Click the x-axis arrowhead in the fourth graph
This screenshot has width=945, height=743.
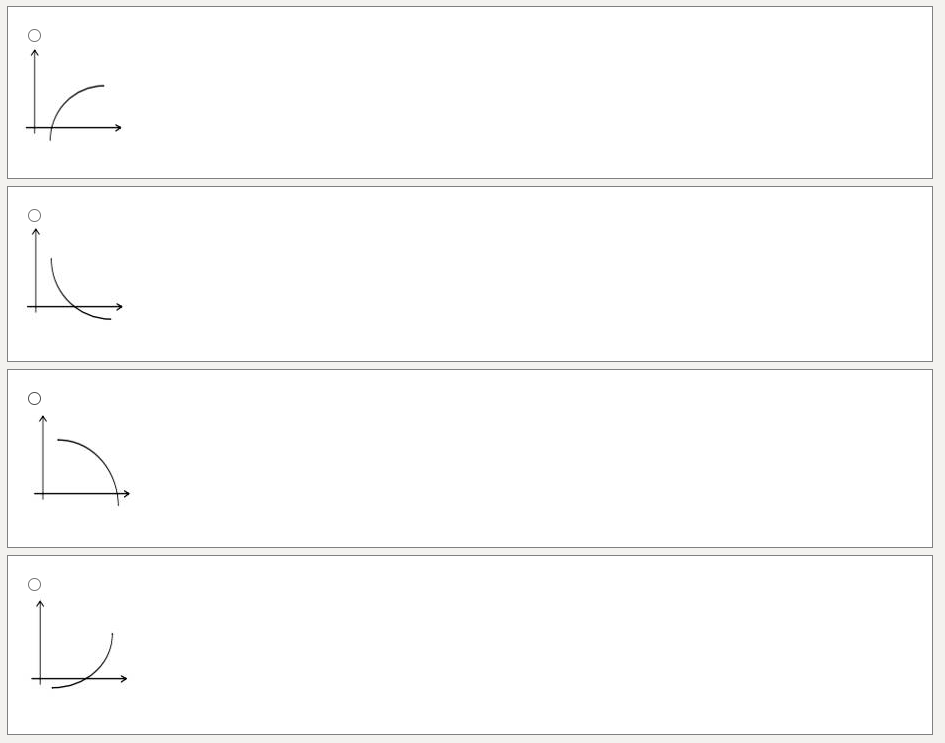point(124,679)
